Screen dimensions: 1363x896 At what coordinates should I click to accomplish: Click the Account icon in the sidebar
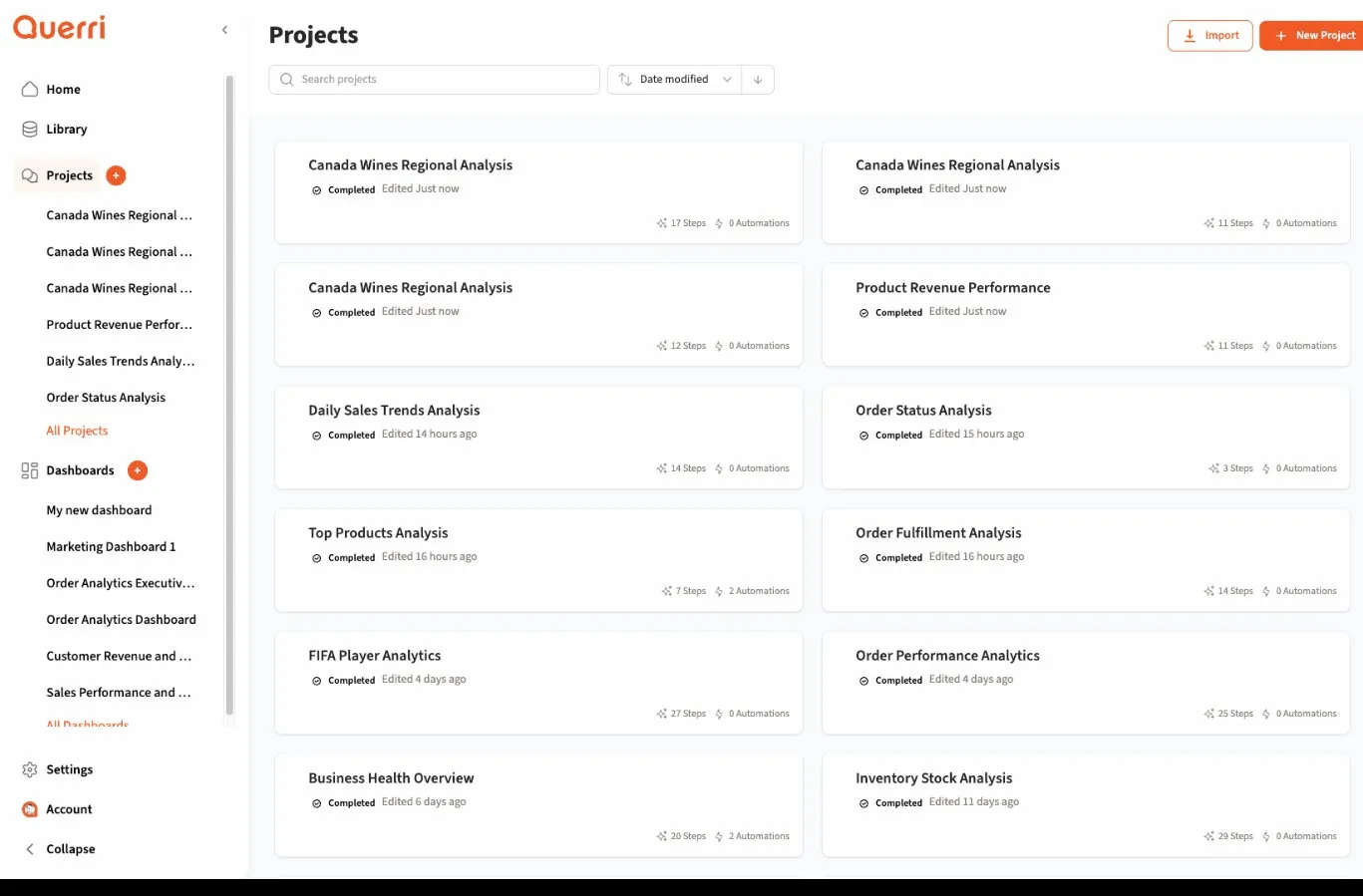[28, 809]
